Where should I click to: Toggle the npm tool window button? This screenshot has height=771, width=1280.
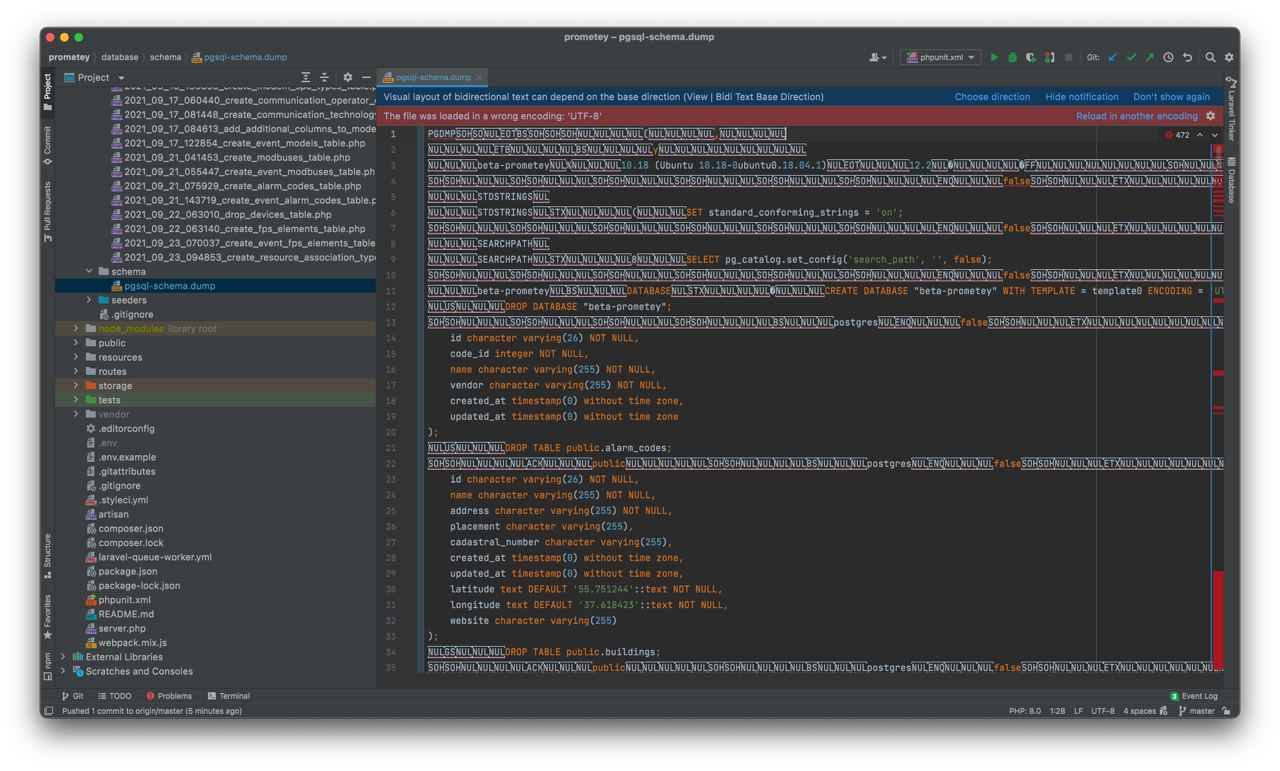(x=47, y=667)
